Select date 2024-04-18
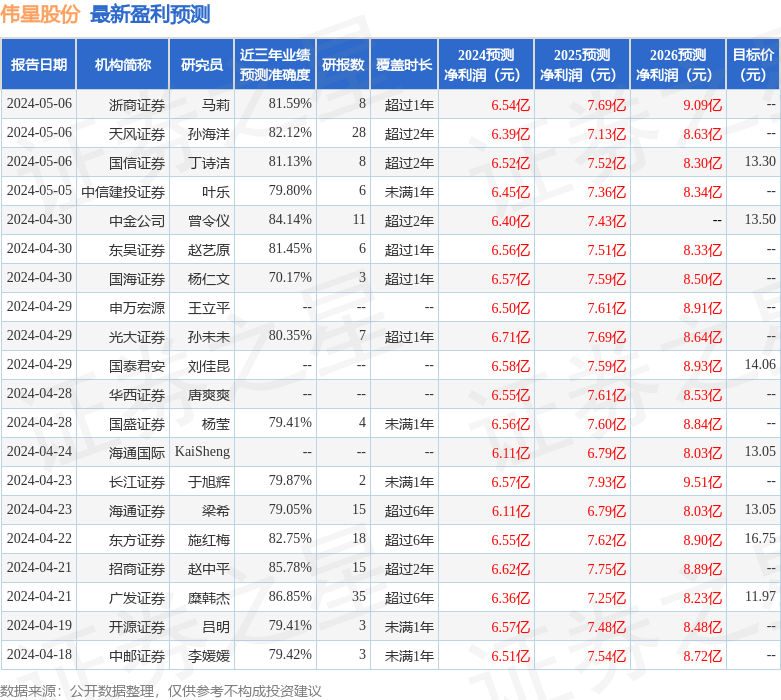The width and height of the screenshot is (781, 700). tap(39, 655)
